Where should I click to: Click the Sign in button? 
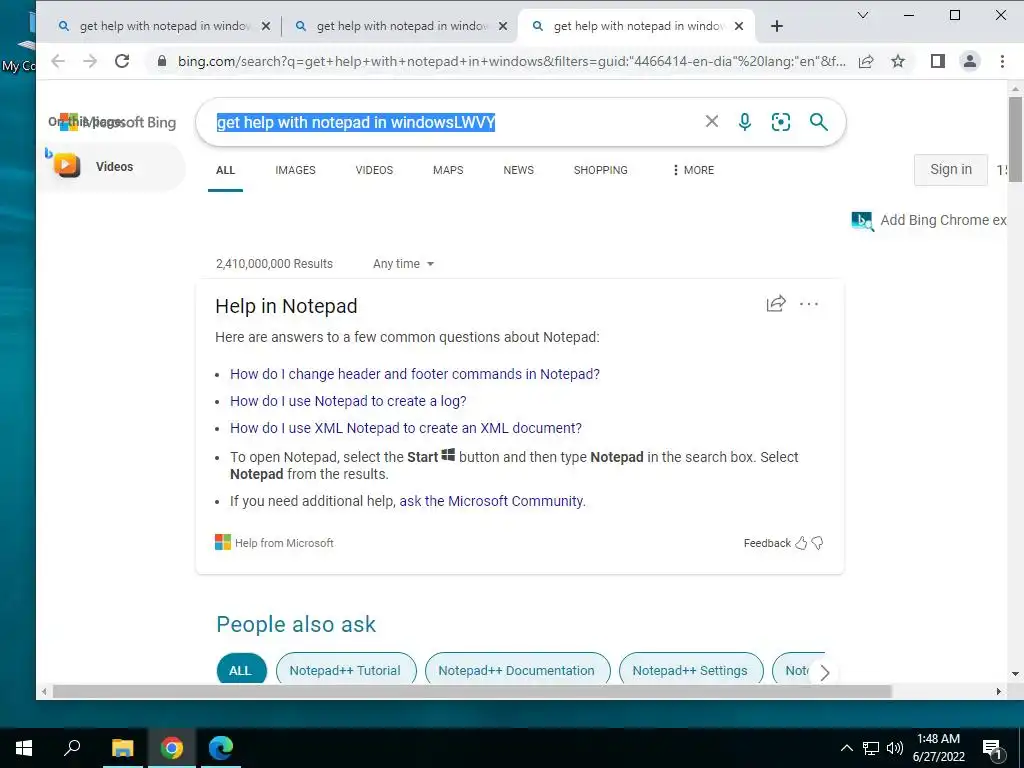tap(951, 170)
